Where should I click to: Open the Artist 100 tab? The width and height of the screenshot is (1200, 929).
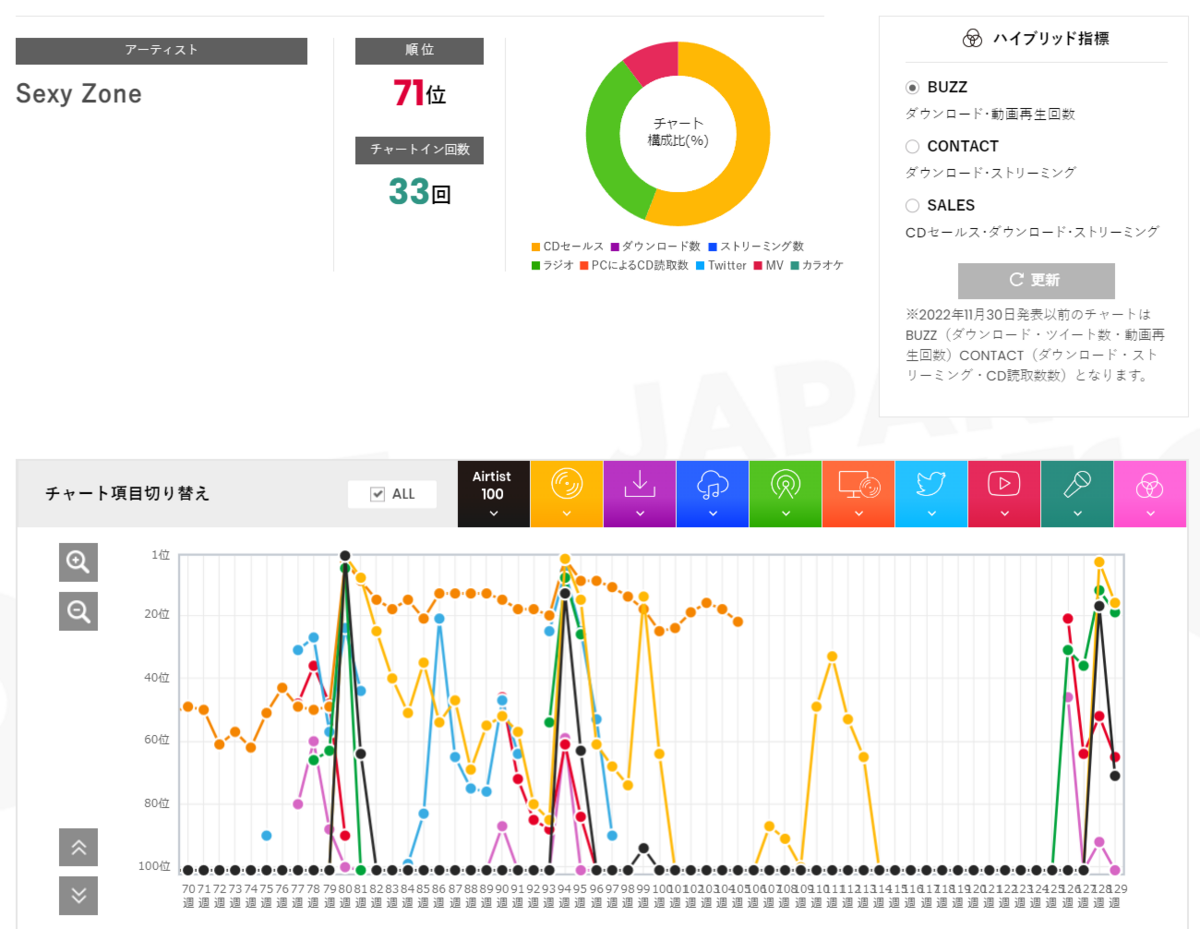point(494,494)
